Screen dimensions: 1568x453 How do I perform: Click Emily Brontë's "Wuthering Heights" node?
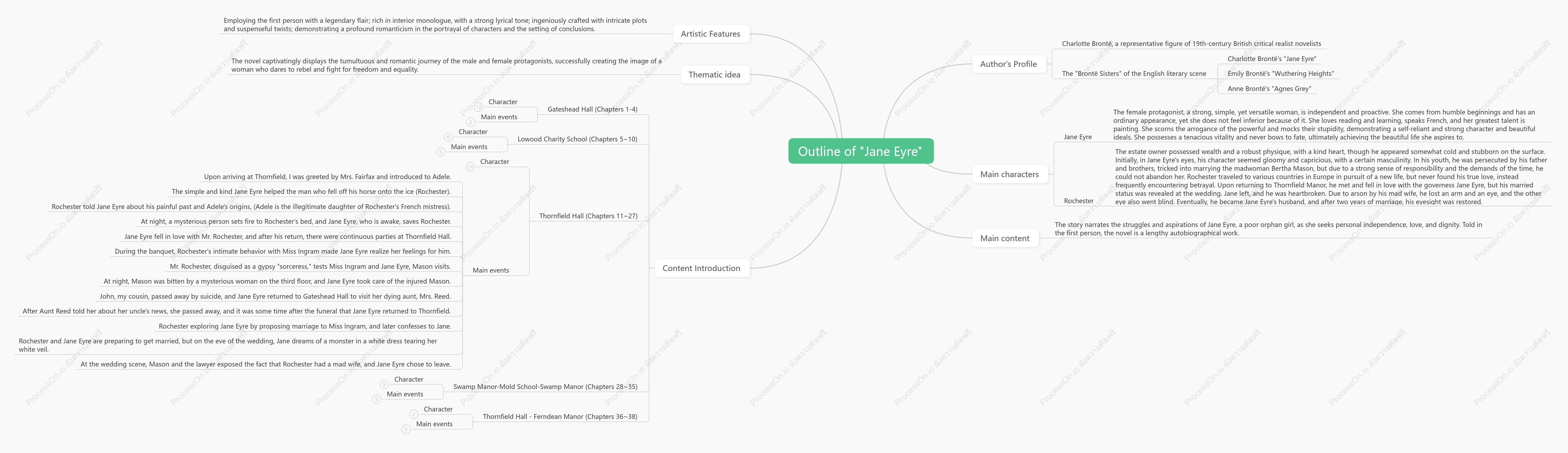coord(1281,74)
